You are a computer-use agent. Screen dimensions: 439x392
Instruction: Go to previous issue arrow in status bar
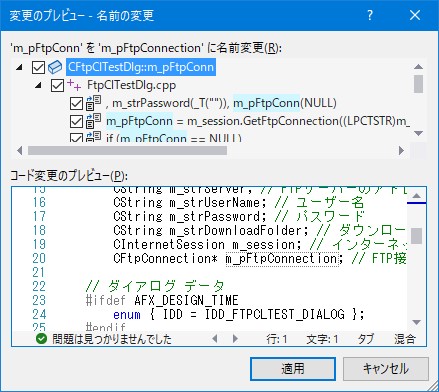click(215, 339)
